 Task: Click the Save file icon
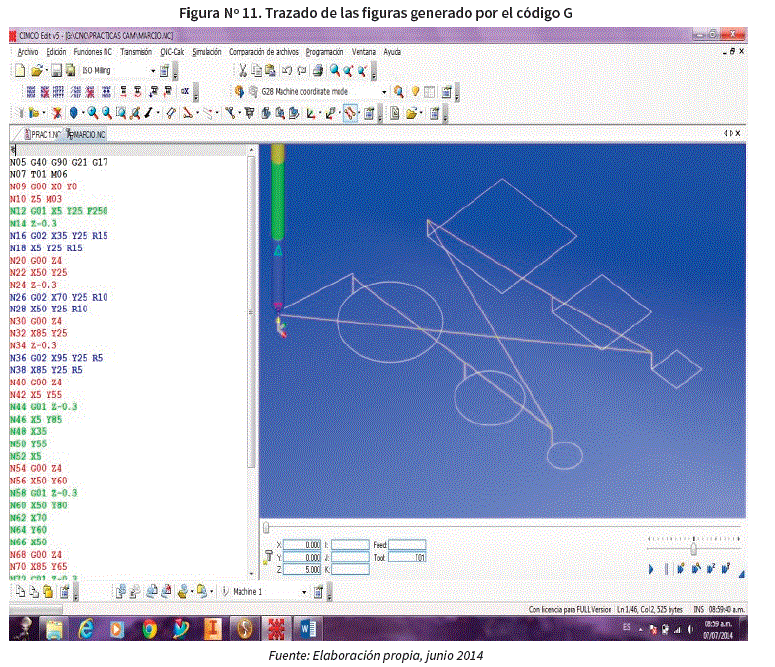click(57, 71)
